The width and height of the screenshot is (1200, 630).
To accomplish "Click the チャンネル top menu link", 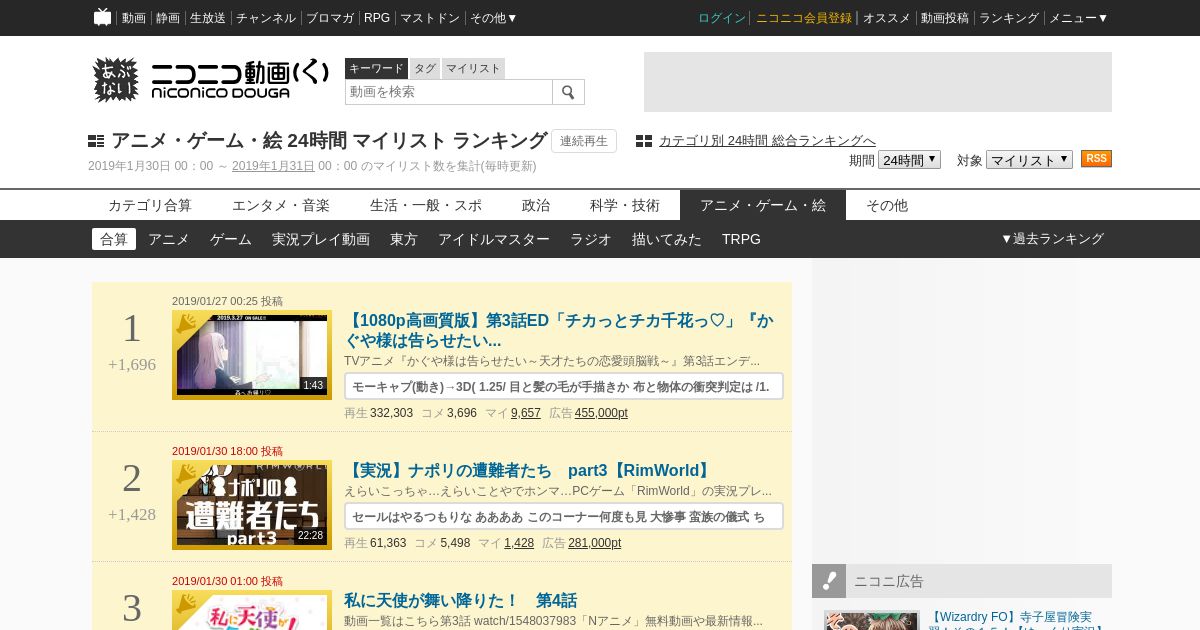I will [x=266, y=18].
